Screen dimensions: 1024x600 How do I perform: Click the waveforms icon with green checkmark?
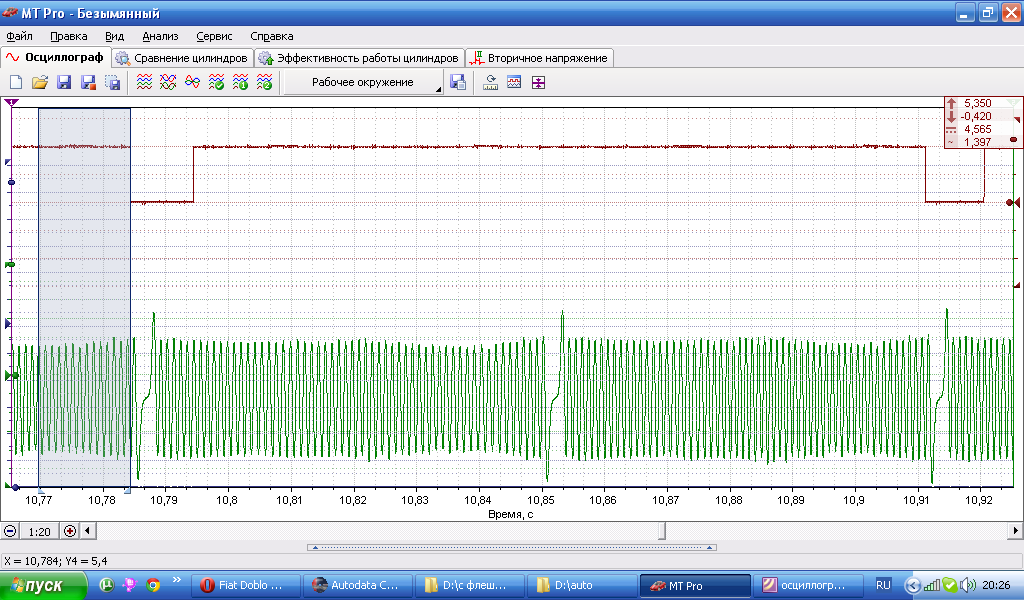click(x=216, y=82)
